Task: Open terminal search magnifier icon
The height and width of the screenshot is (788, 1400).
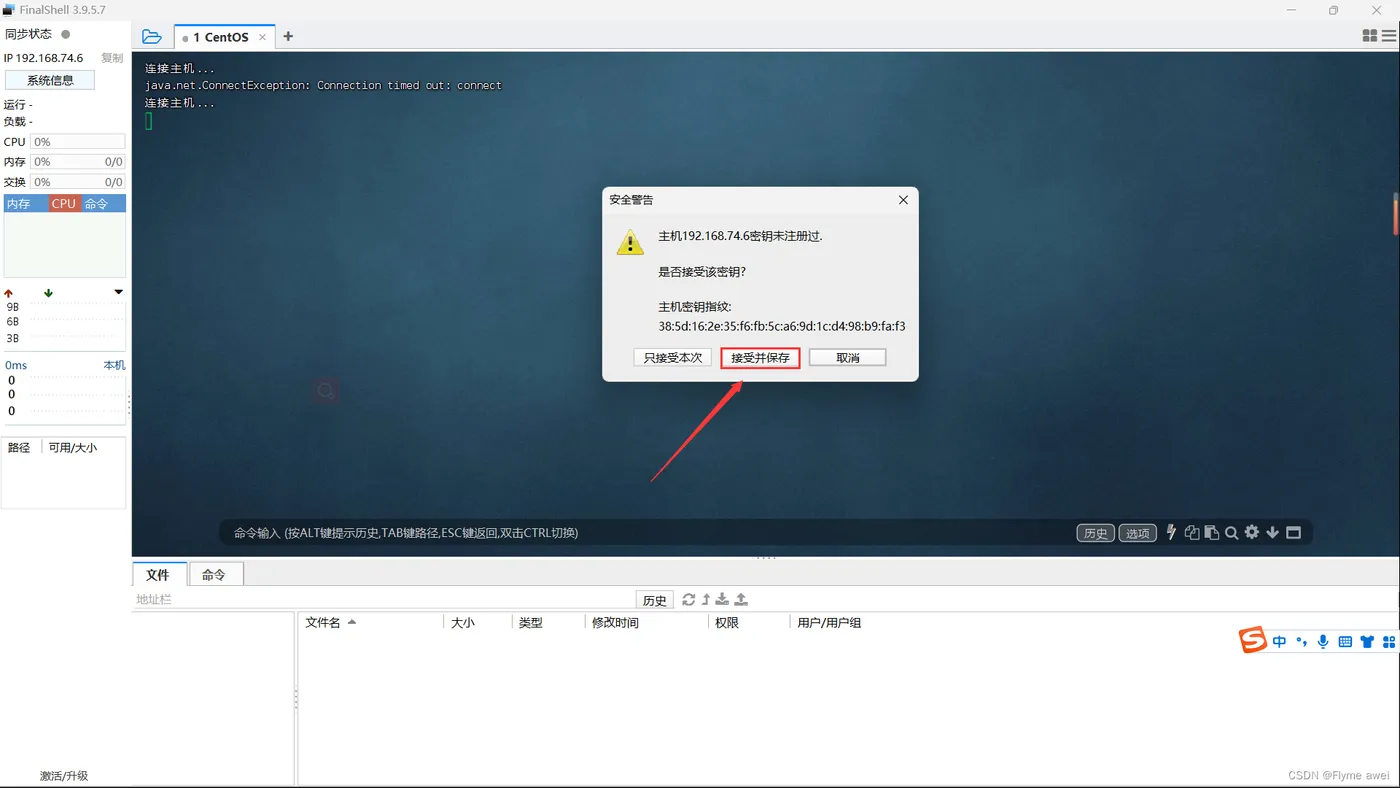Action: point(1232,532)
